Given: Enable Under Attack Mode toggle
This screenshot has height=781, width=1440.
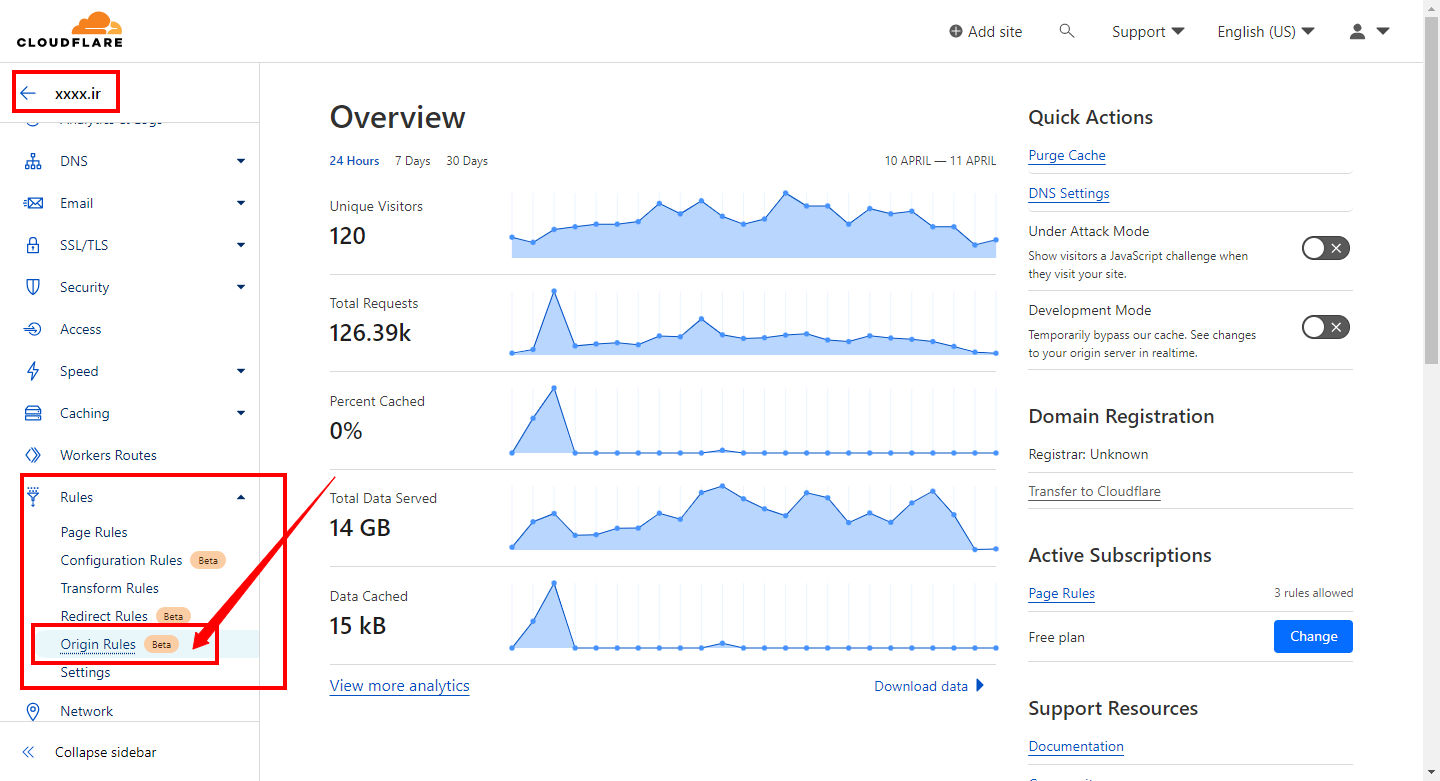Looking at the screenshot, I should 1326,248.
